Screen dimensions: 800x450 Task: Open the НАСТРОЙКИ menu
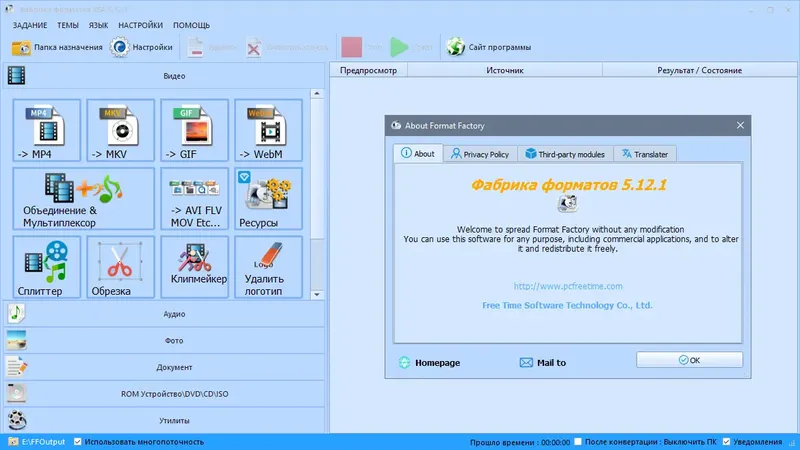(140, 25)
